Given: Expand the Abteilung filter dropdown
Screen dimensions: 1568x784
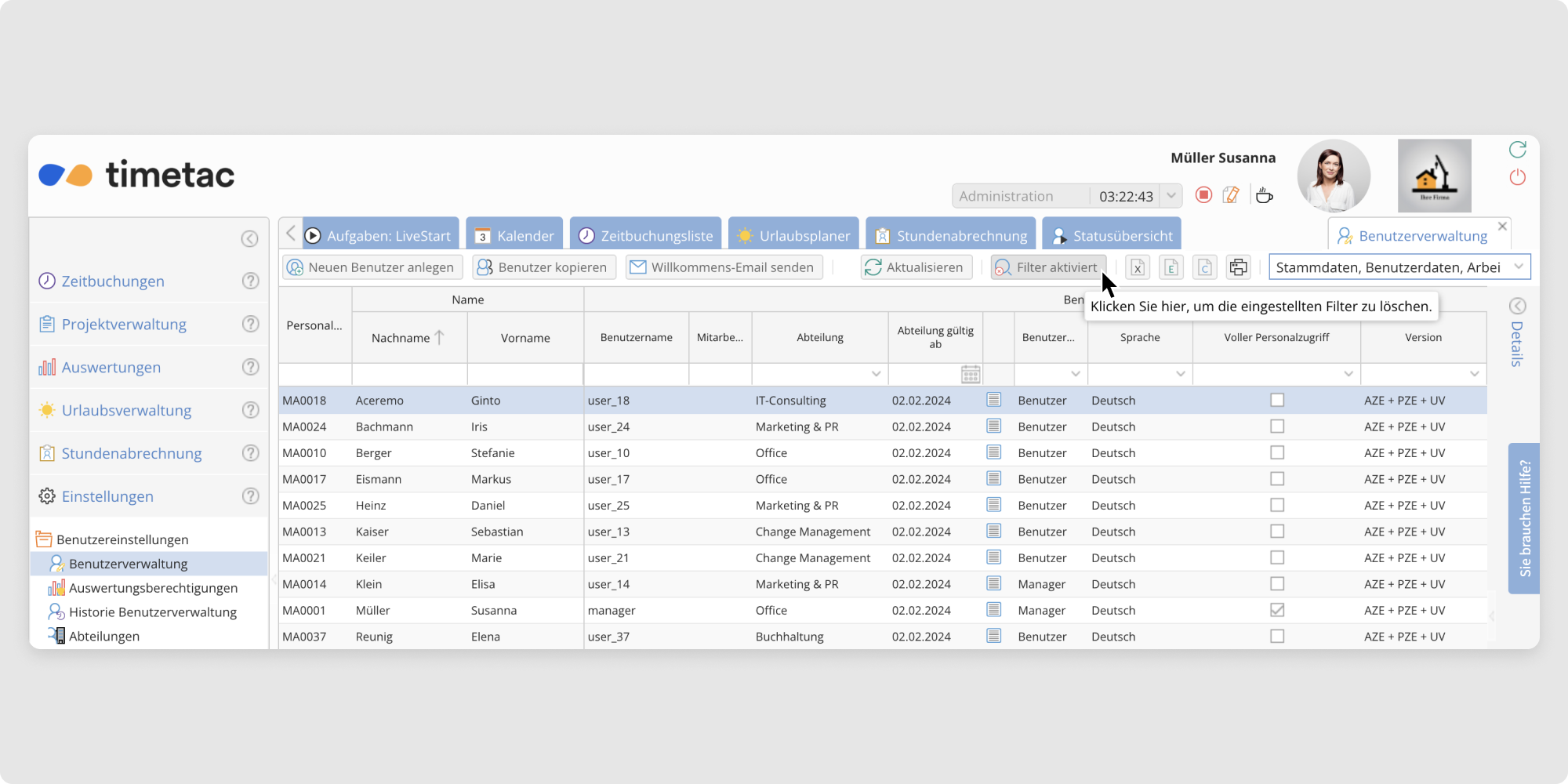Looking at the screenshot, I should [x=876, y=375].
